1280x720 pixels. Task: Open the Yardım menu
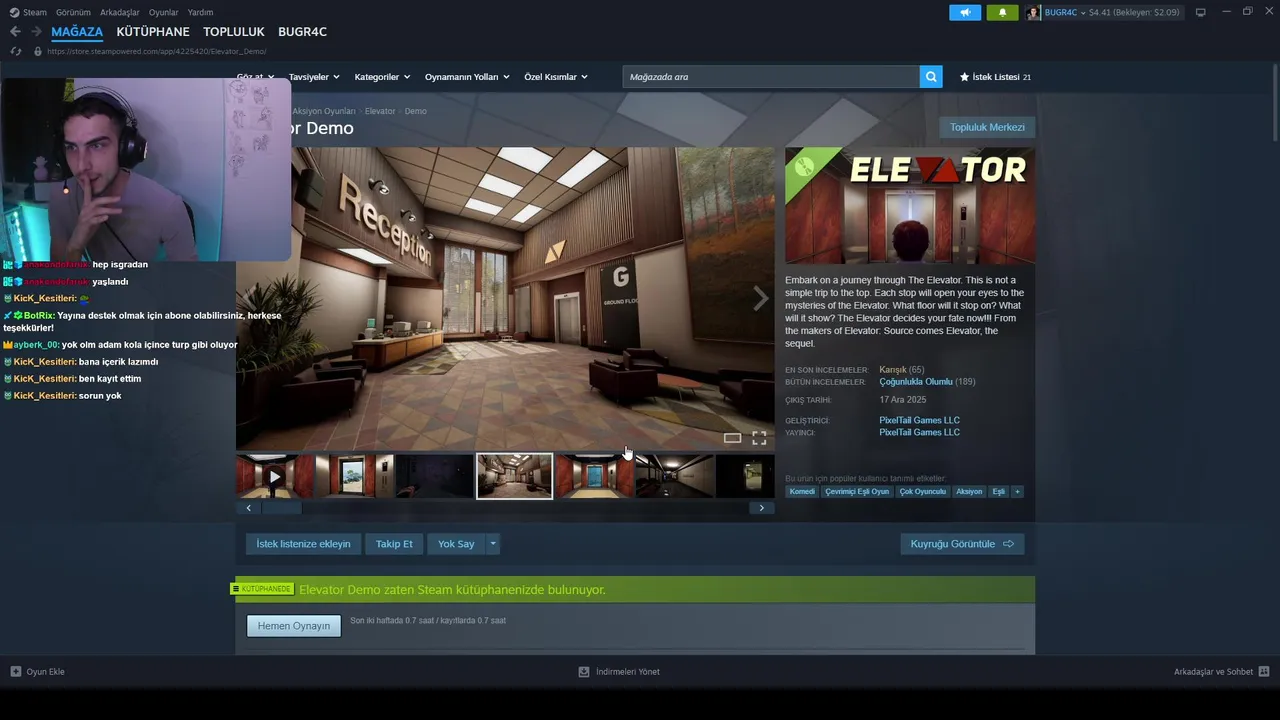coord(200,12)
